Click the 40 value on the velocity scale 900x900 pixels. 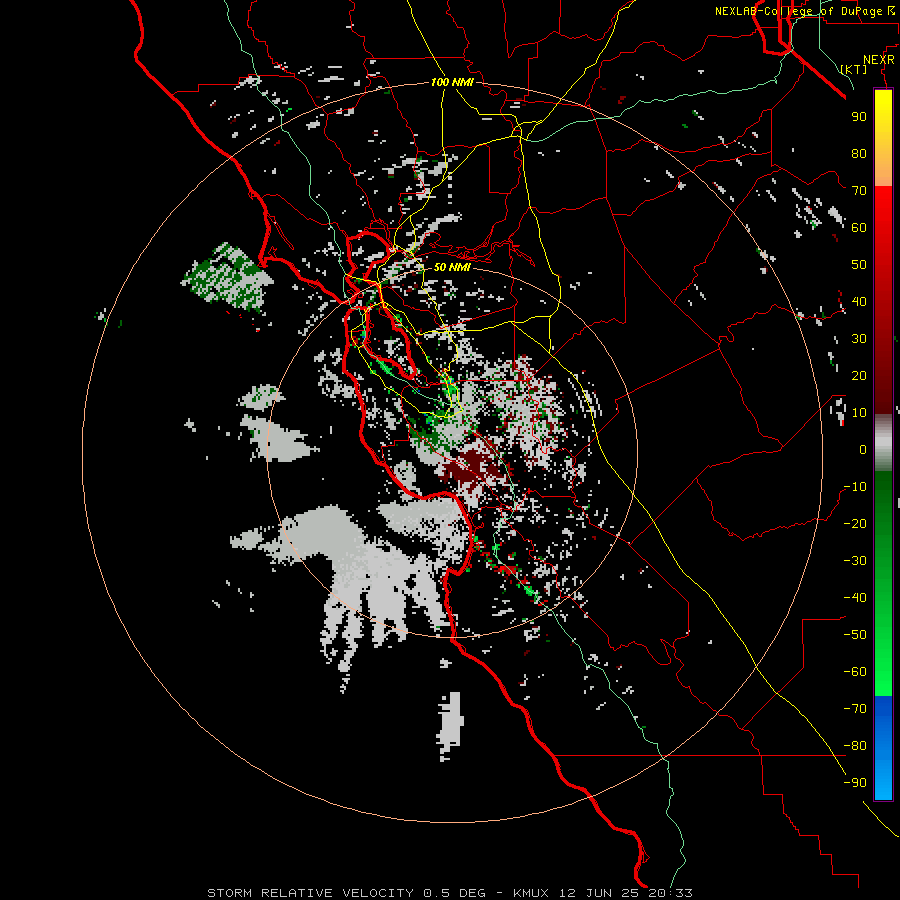859,301
